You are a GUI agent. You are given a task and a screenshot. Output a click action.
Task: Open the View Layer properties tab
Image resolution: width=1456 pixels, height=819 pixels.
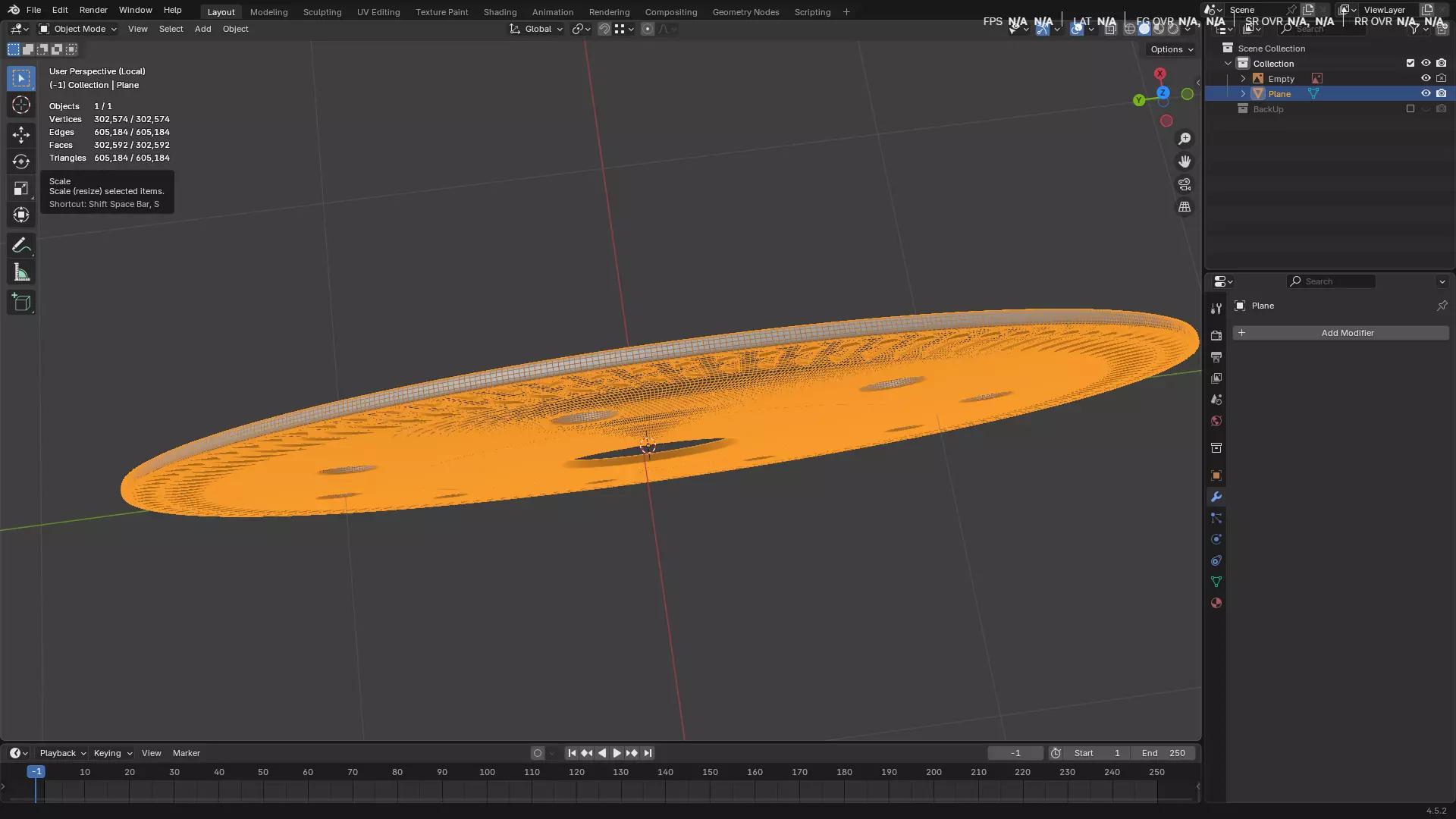[x=1216, y=378]
